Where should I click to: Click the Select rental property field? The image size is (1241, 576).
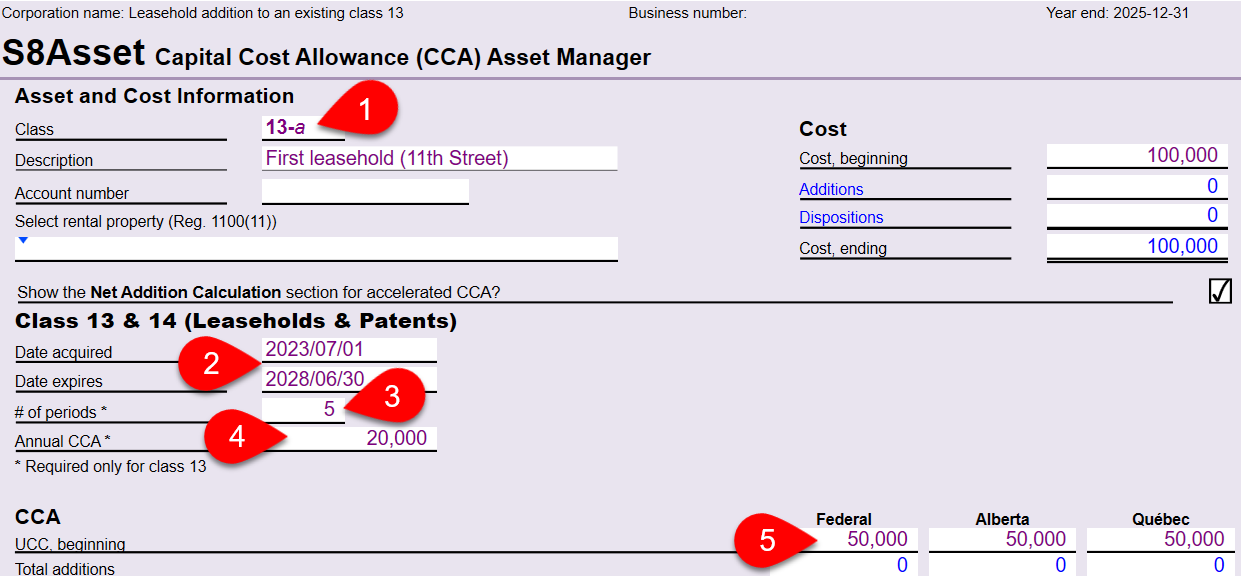pyautogui.click(x=316, y=248)
